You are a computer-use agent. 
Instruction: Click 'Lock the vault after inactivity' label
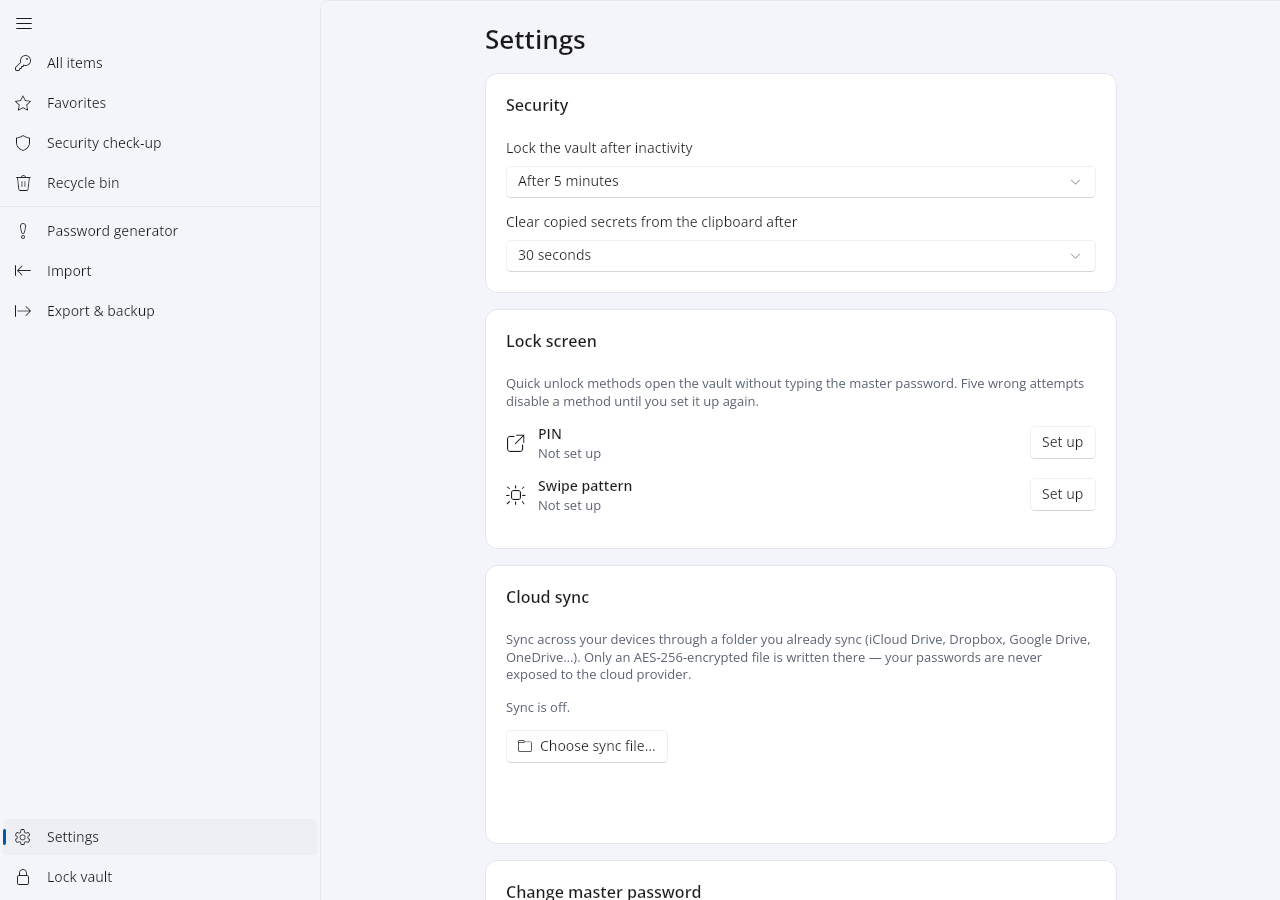coord(599,148)
